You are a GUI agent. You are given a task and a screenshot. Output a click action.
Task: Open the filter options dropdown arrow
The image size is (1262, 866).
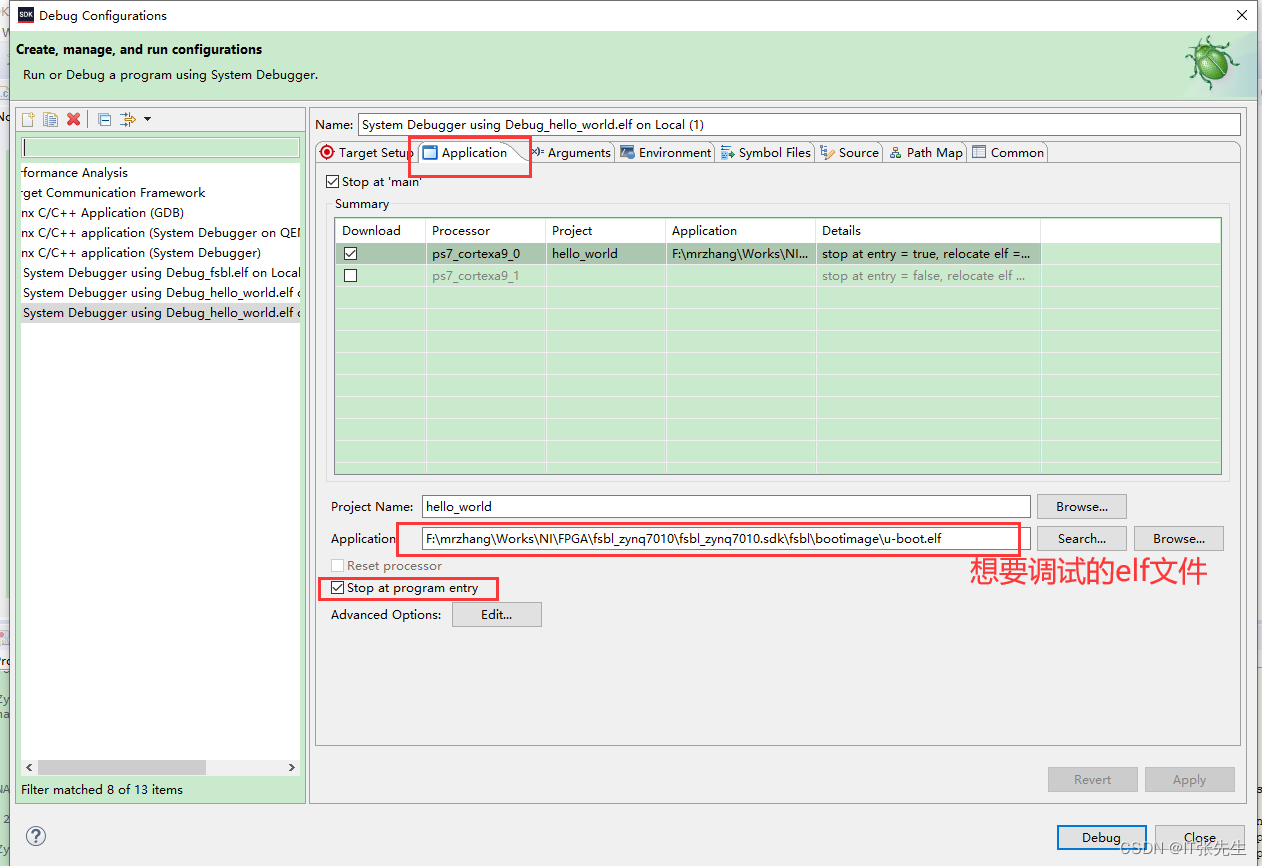pyautogui.click(x=148, y=120)
